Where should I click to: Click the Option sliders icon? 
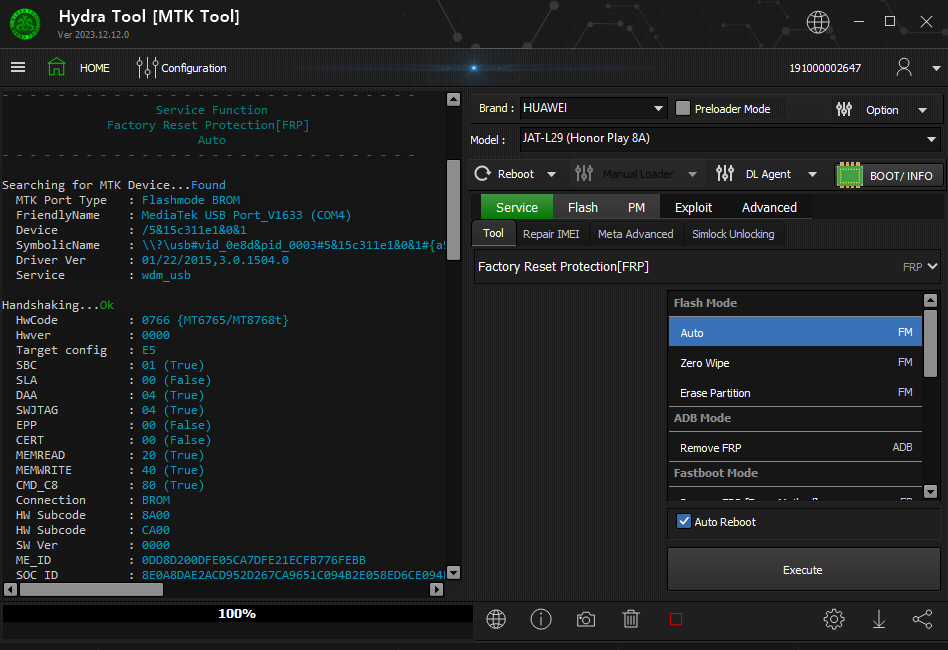(844, 109)
